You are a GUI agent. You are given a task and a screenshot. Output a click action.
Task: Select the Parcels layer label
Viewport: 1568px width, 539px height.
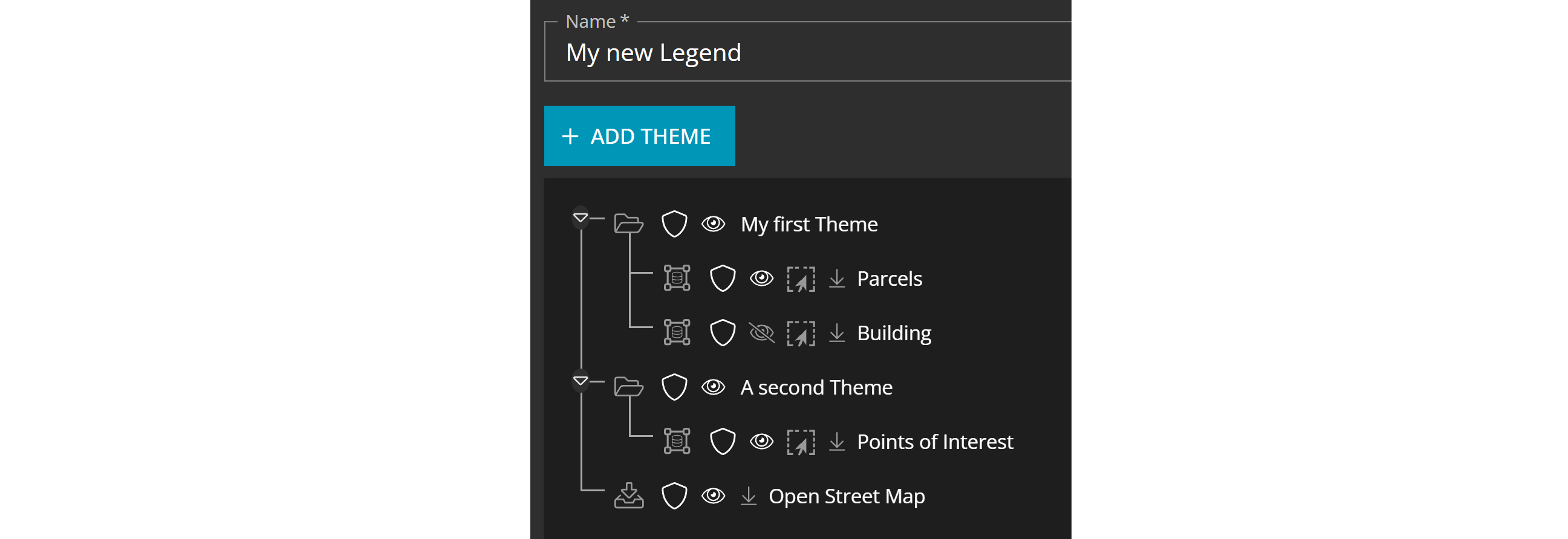click(x=890, y=279)
